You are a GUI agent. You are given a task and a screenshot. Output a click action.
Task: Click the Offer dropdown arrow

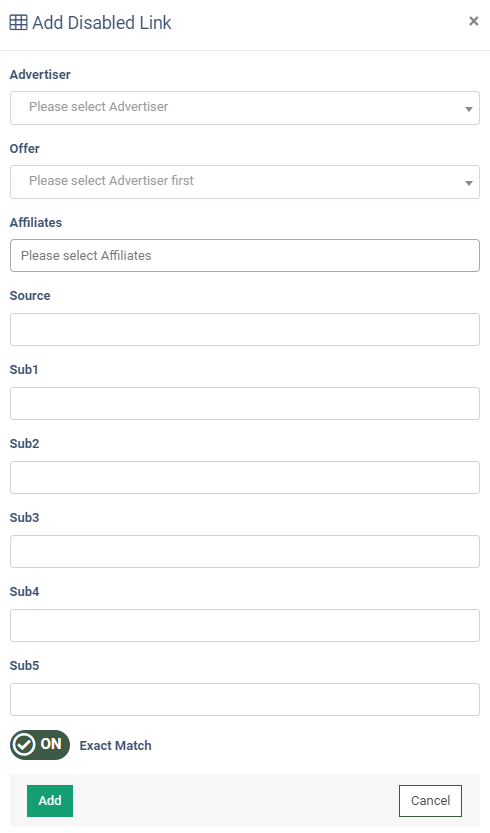469,183
